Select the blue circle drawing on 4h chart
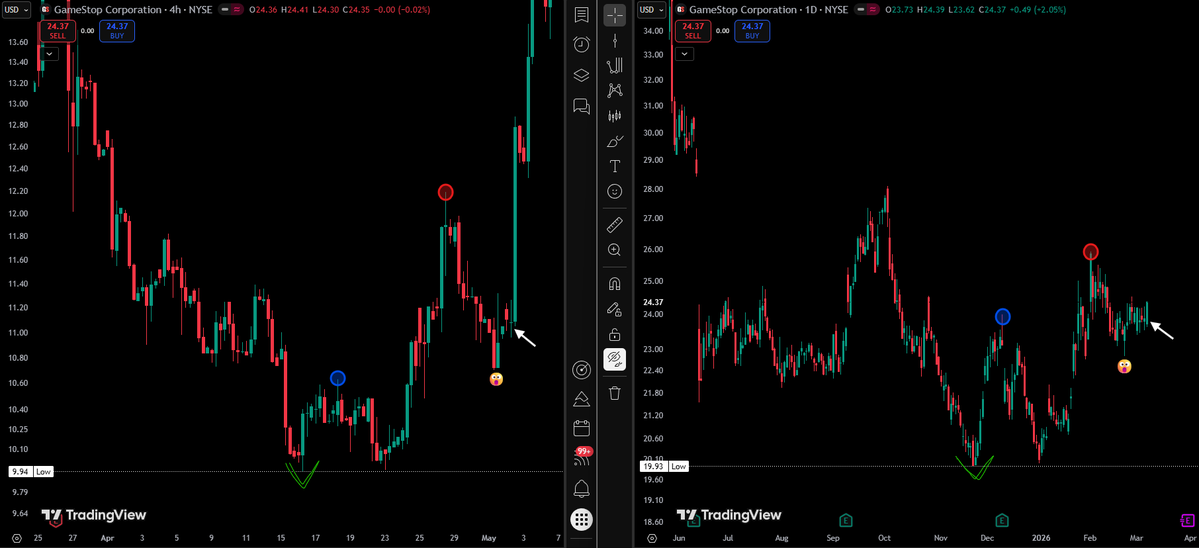The image size is (1199, 548). (338, 378)
